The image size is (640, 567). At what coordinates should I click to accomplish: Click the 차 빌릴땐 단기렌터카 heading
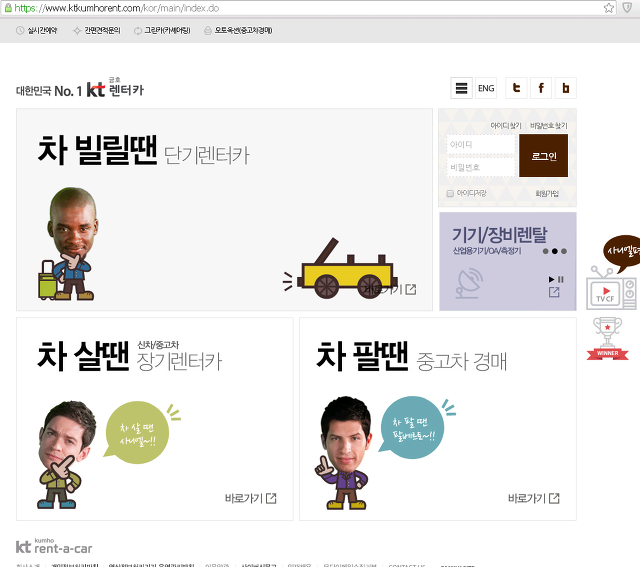pyautogui.click(x=144, y=151)
